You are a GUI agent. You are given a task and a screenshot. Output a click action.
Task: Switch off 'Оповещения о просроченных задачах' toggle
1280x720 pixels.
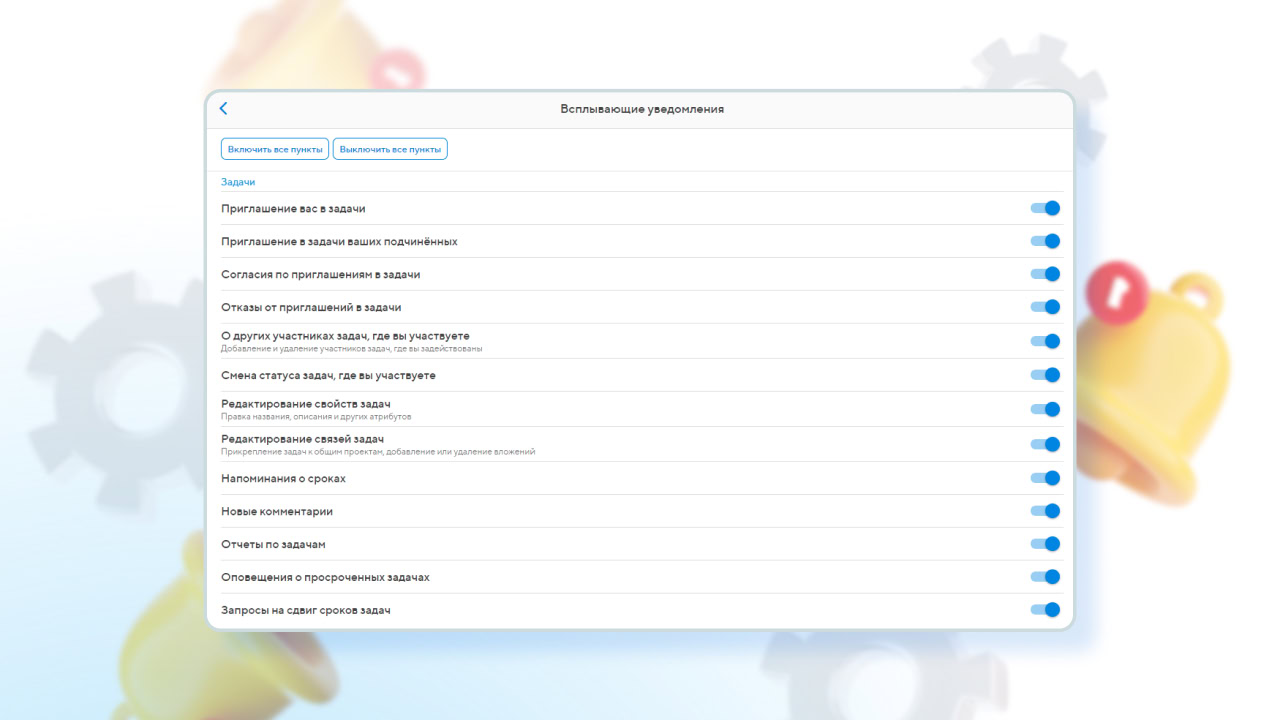click(x=1045, y=577)
